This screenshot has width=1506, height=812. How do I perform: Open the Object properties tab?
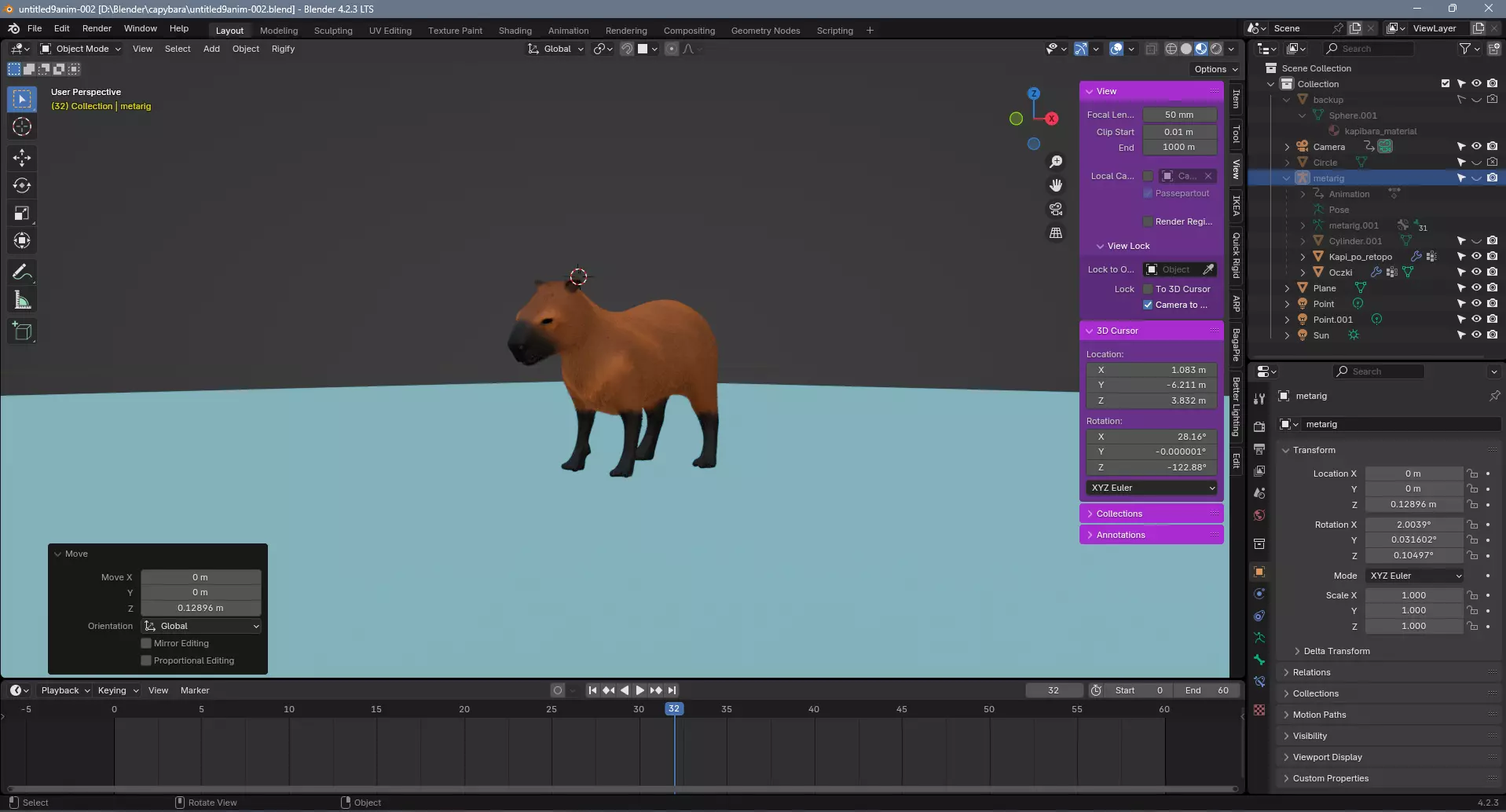pyautogui.click(x=1259, y=572)
